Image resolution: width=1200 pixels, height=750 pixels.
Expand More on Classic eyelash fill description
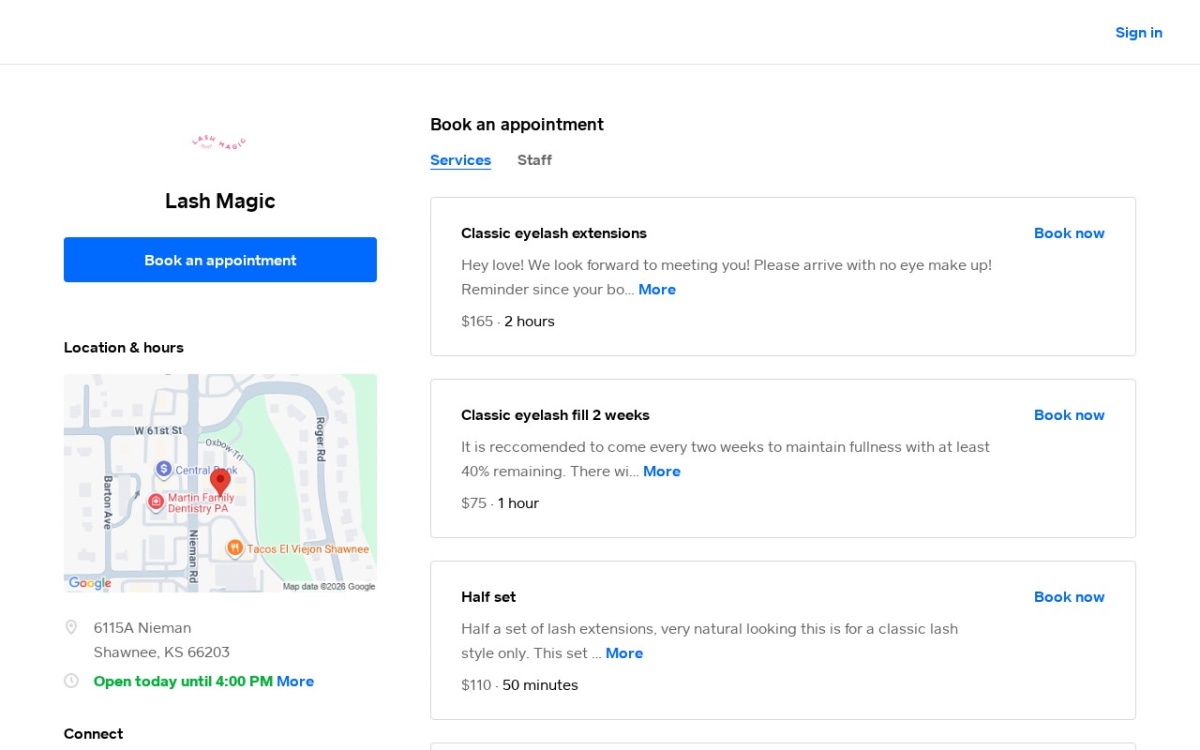[x=662, y=471]
